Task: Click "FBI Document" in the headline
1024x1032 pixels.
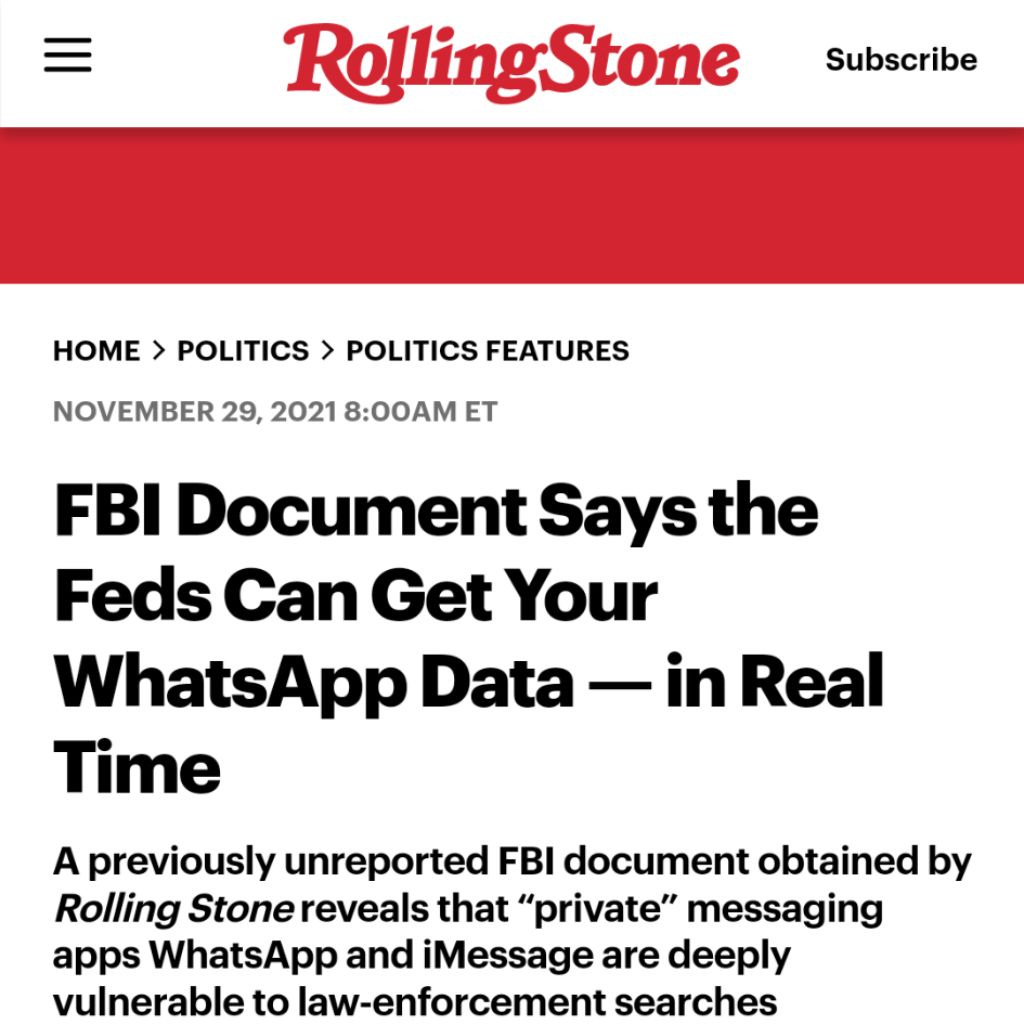Action: [x=290, y=511]
